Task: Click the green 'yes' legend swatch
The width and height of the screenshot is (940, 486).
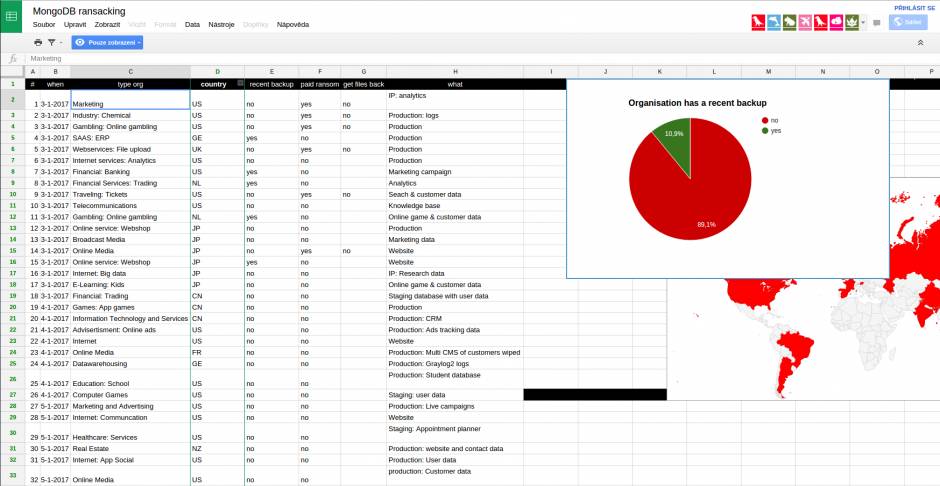Action: pyautogui.click(x=765, y=131)
